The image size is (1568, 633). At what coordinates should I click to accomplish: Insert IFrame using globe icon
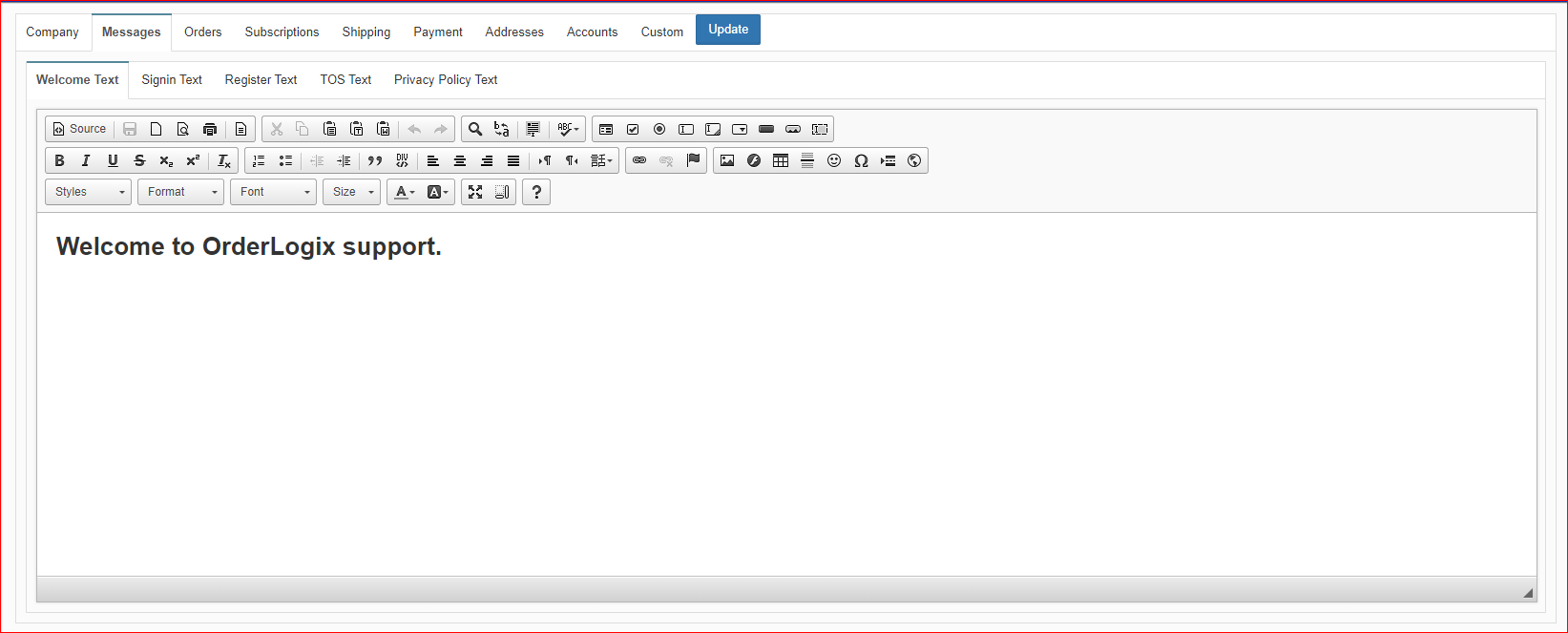tap(914, 160)
